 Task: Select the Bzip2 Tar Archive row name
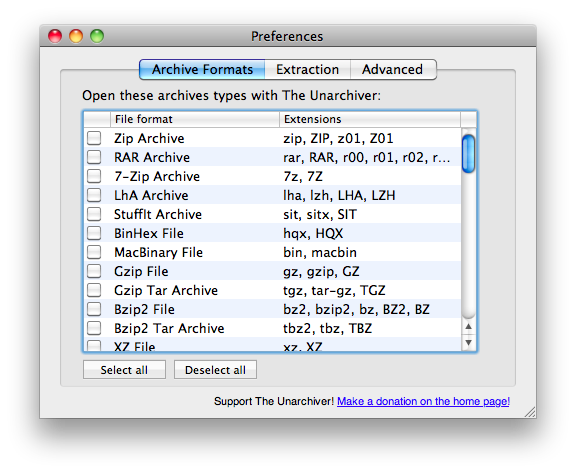(x=169, y=329)
